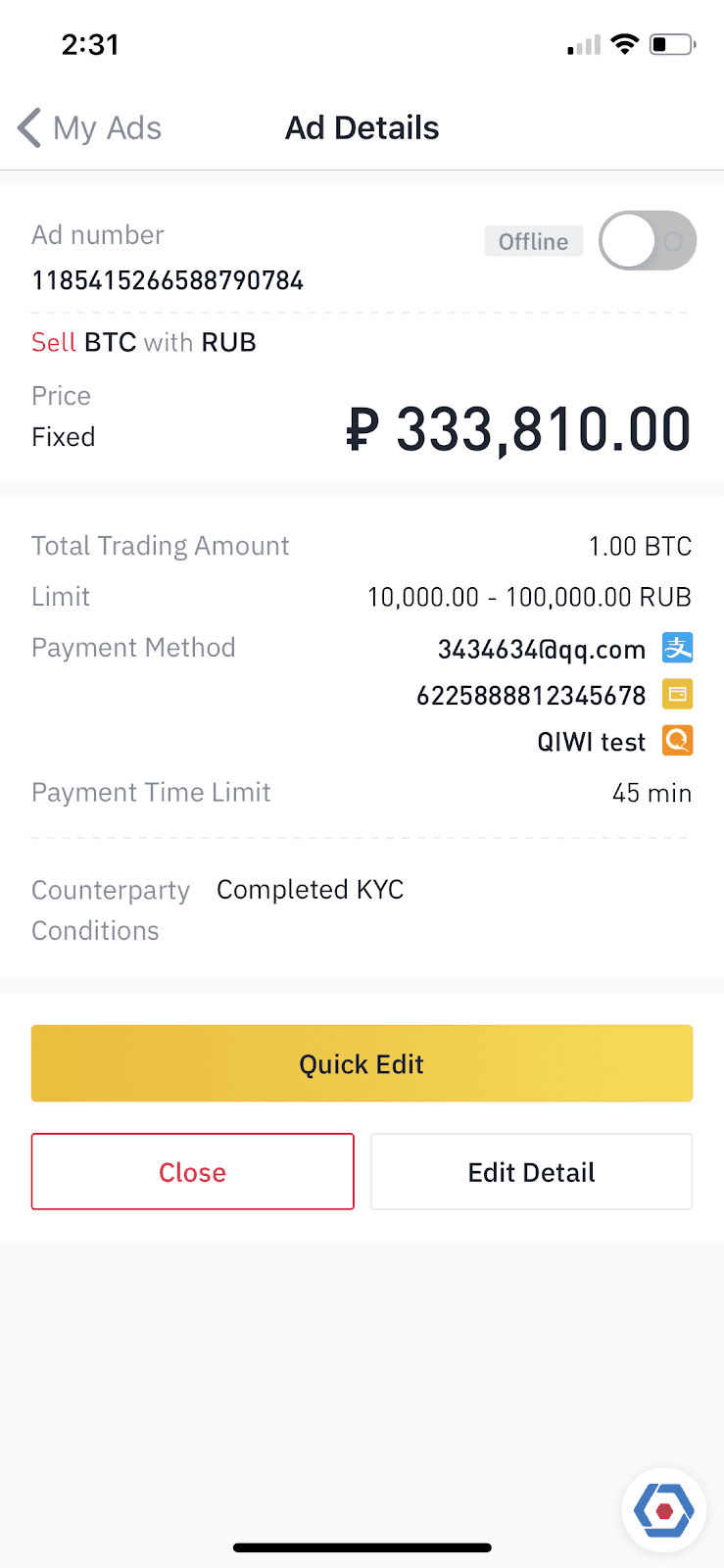Tap the Offline status badge
Image resolution: width=724 pixels, height=1568 pixels.
533,241
